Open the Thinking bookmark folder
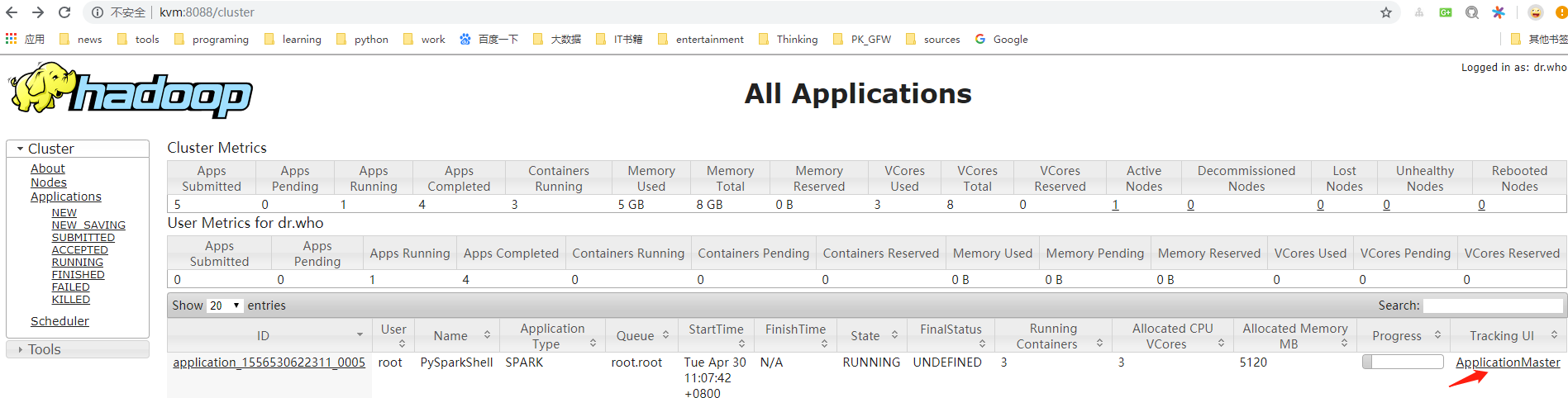 point(788,39)
